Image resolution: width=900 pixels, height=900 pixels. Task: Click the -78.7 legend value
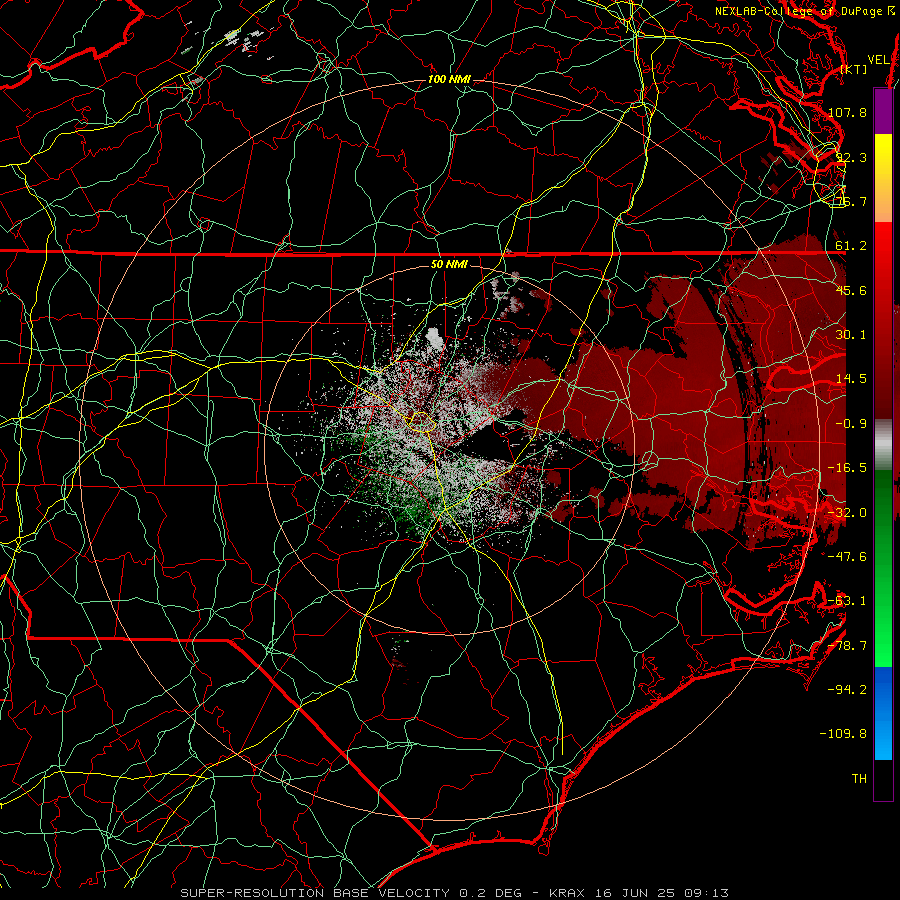[x=847, y=646]
